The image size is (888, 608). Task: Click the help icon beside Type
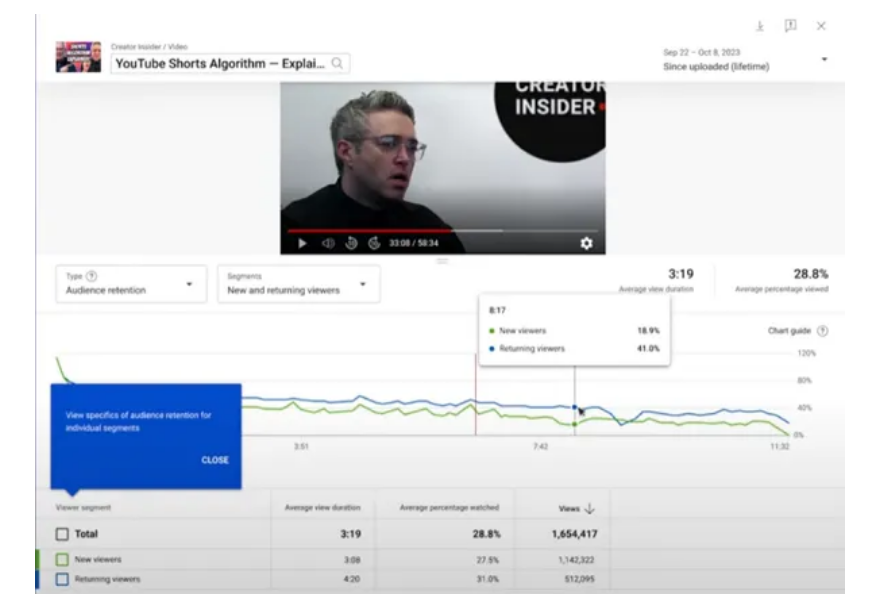click(x=91, y=276)
